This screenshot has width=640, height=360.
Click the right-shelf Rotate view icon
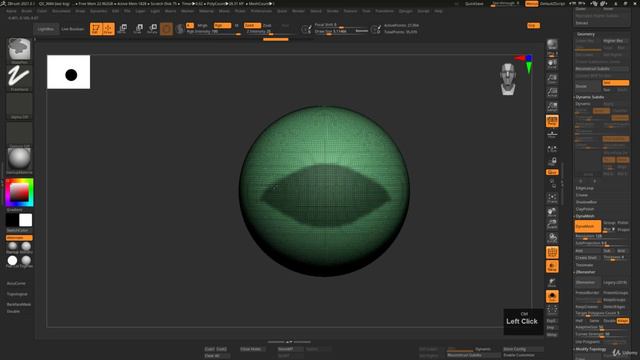[x=552, y=238]
